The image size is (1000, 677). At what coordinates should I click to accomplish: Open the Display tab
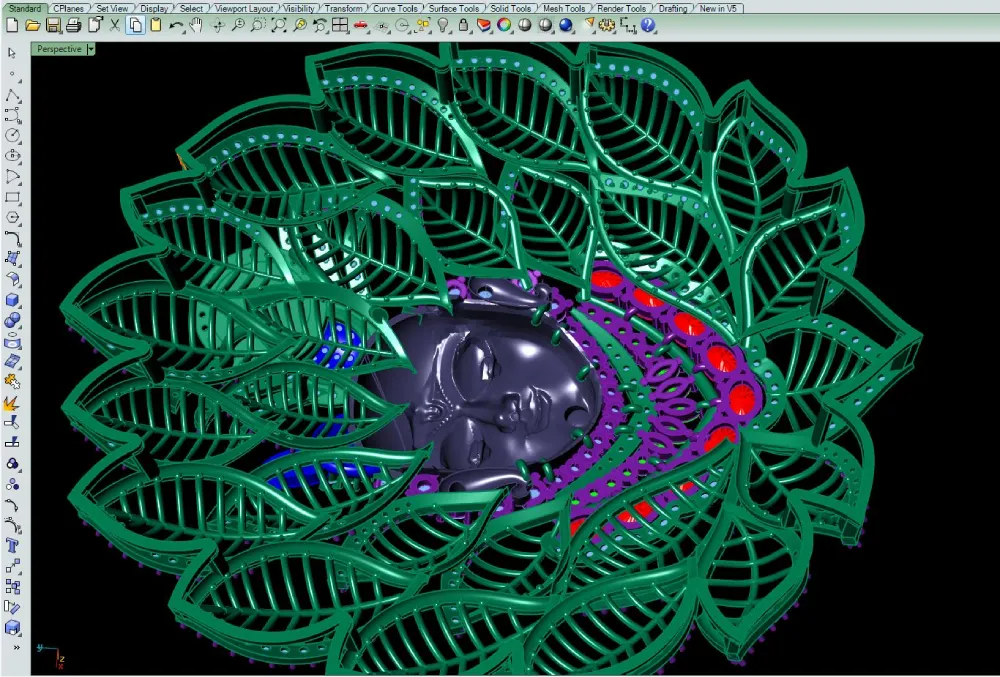154,8
